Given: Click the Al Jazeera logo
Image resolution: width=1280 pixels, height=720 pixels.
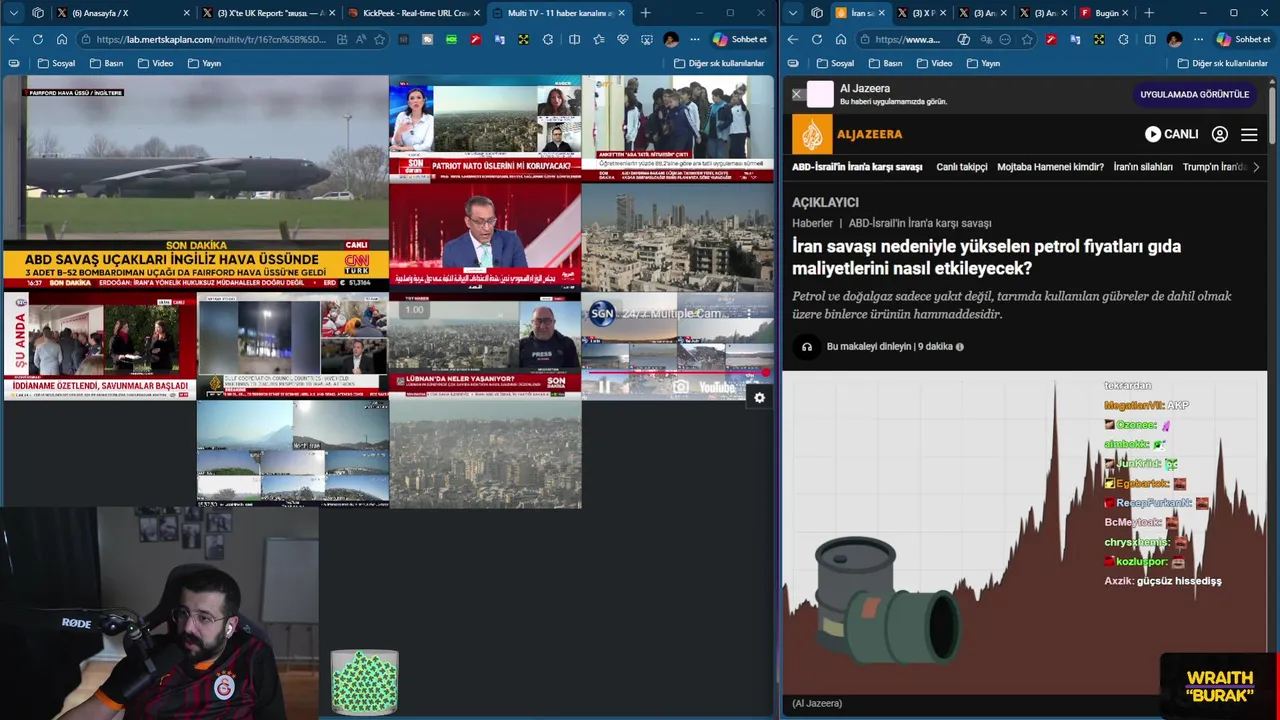Looking at the screenshot, I should pos(847,134).
